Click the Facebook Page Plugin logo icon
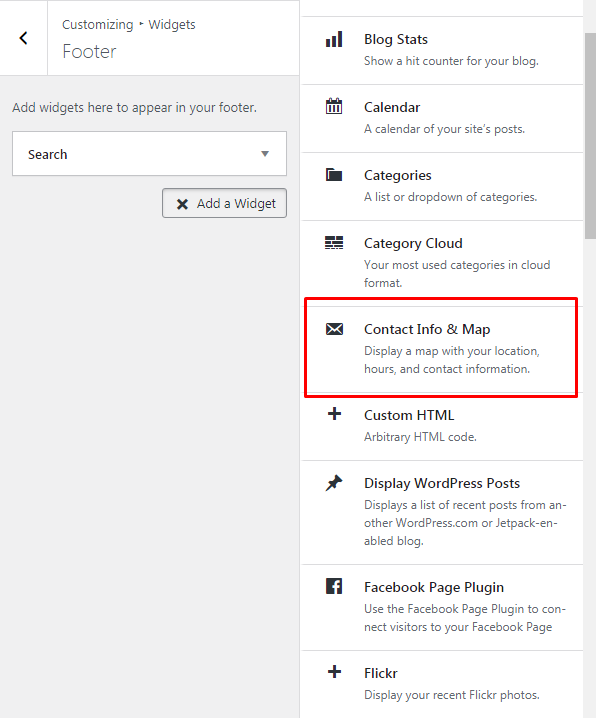596x718 pixels. [334, 586]
